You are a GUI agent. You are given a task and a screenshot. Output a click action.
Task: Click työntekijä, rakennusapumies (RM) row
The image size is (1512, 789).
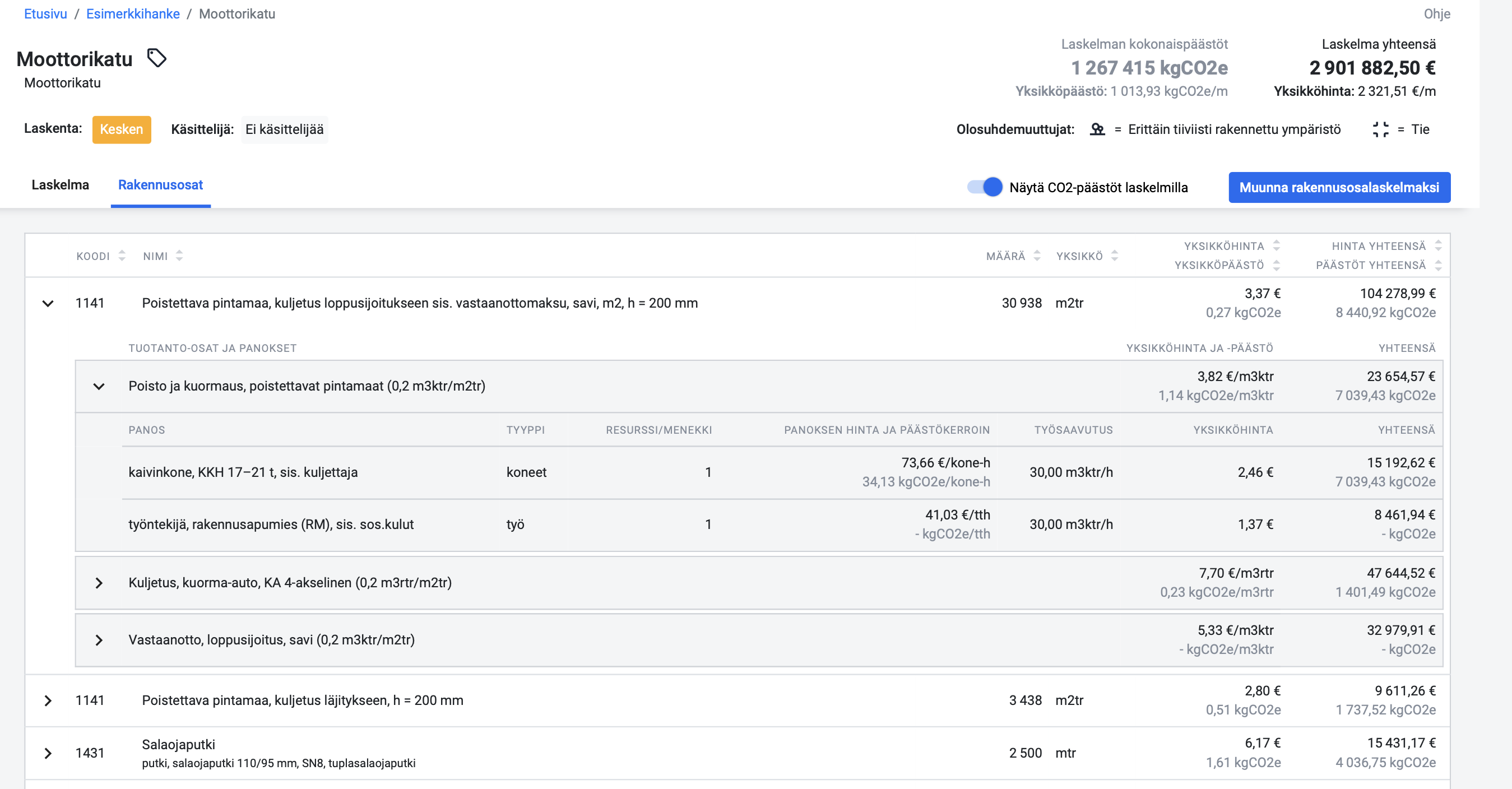click(759, 525)
